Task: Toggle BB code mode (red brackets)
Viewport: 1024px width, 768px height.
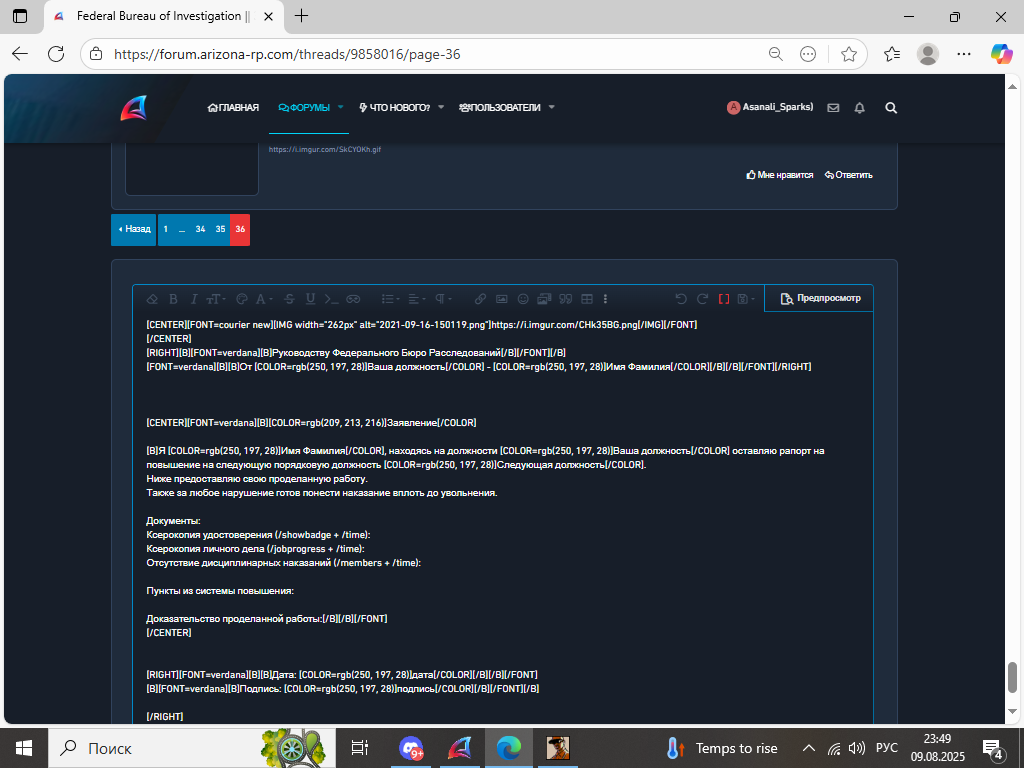Action: (724, 298)
